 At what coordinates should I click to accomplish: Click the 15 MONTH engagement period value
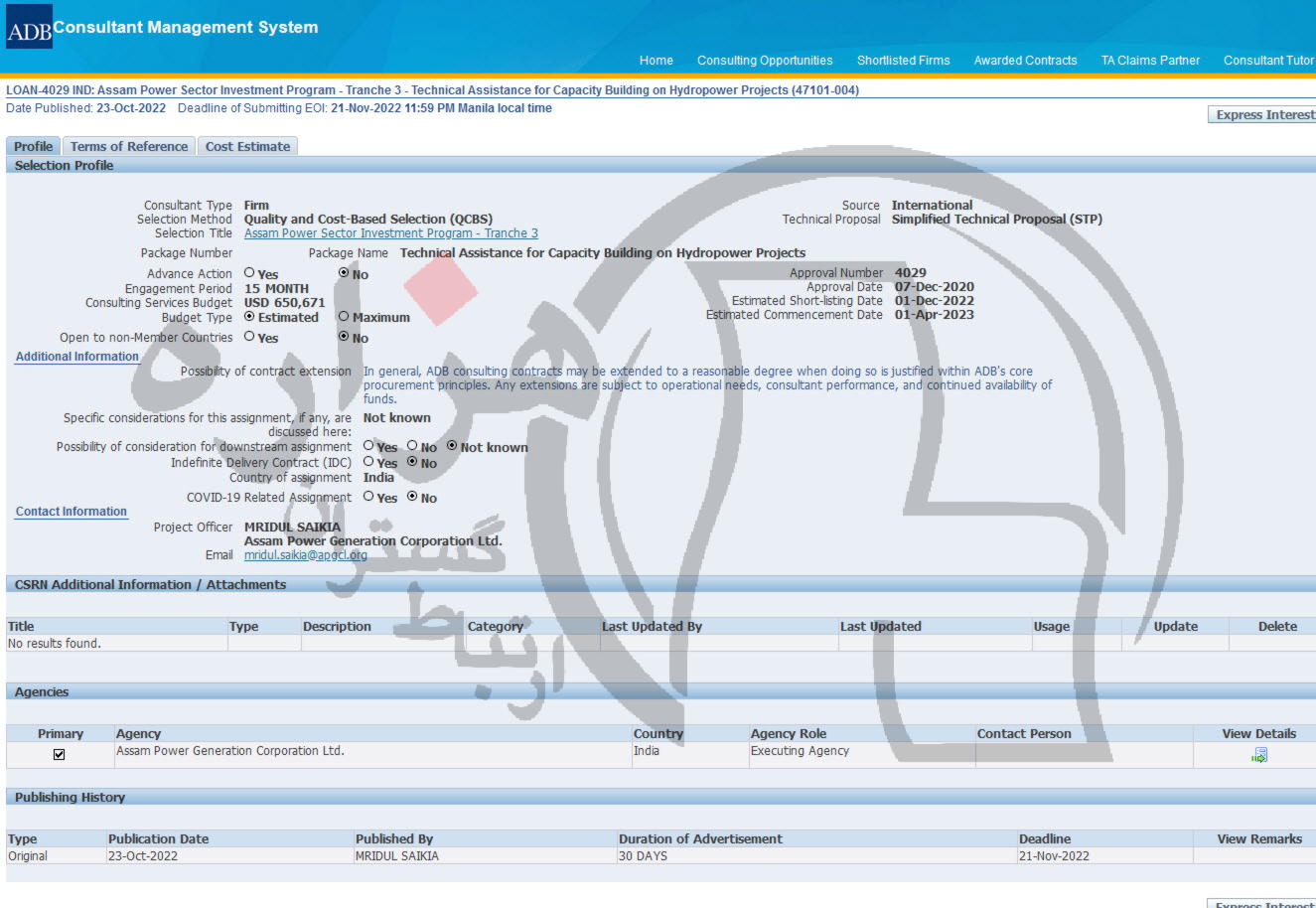[x=277, y=289]
